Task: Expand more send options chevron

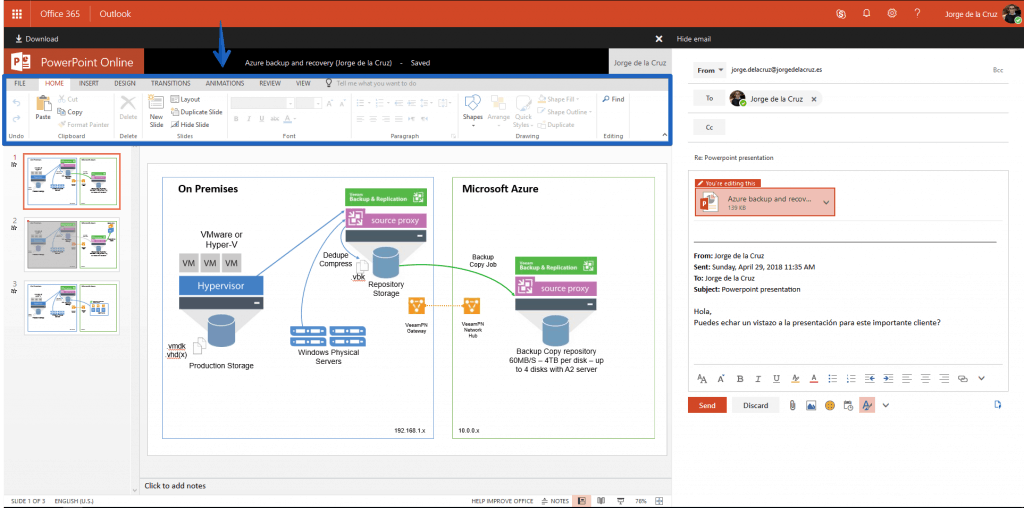Action: point(886,405)
